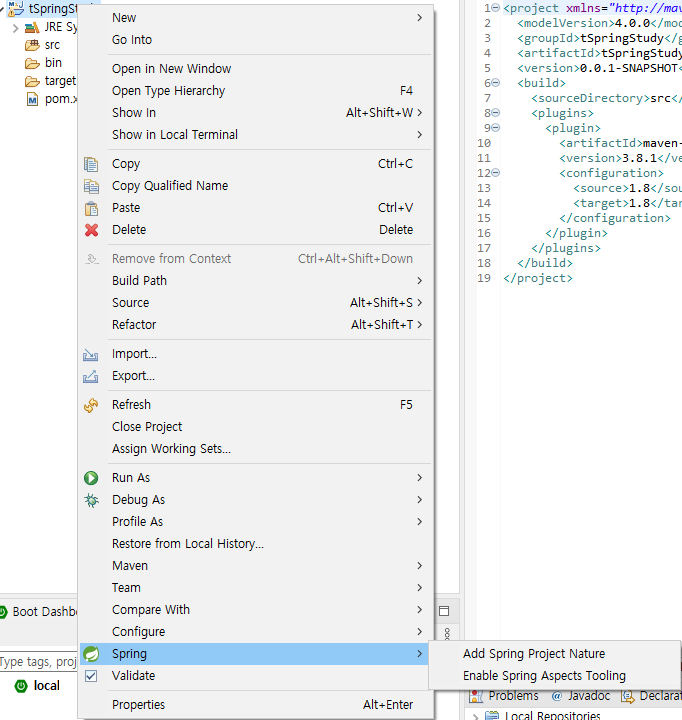682x720 pixels.
Task: Click the target folder icon
Action: [32, 81]
